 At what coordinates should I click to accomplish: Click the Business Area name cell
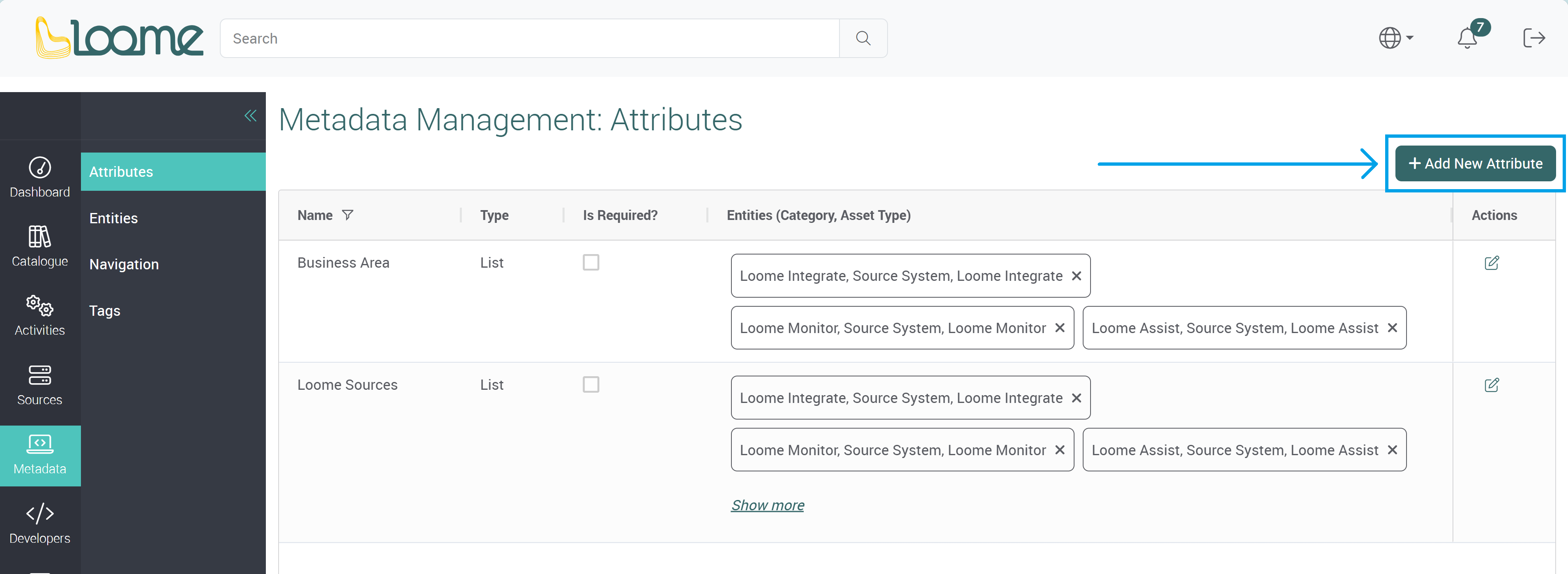click(343, 263)
